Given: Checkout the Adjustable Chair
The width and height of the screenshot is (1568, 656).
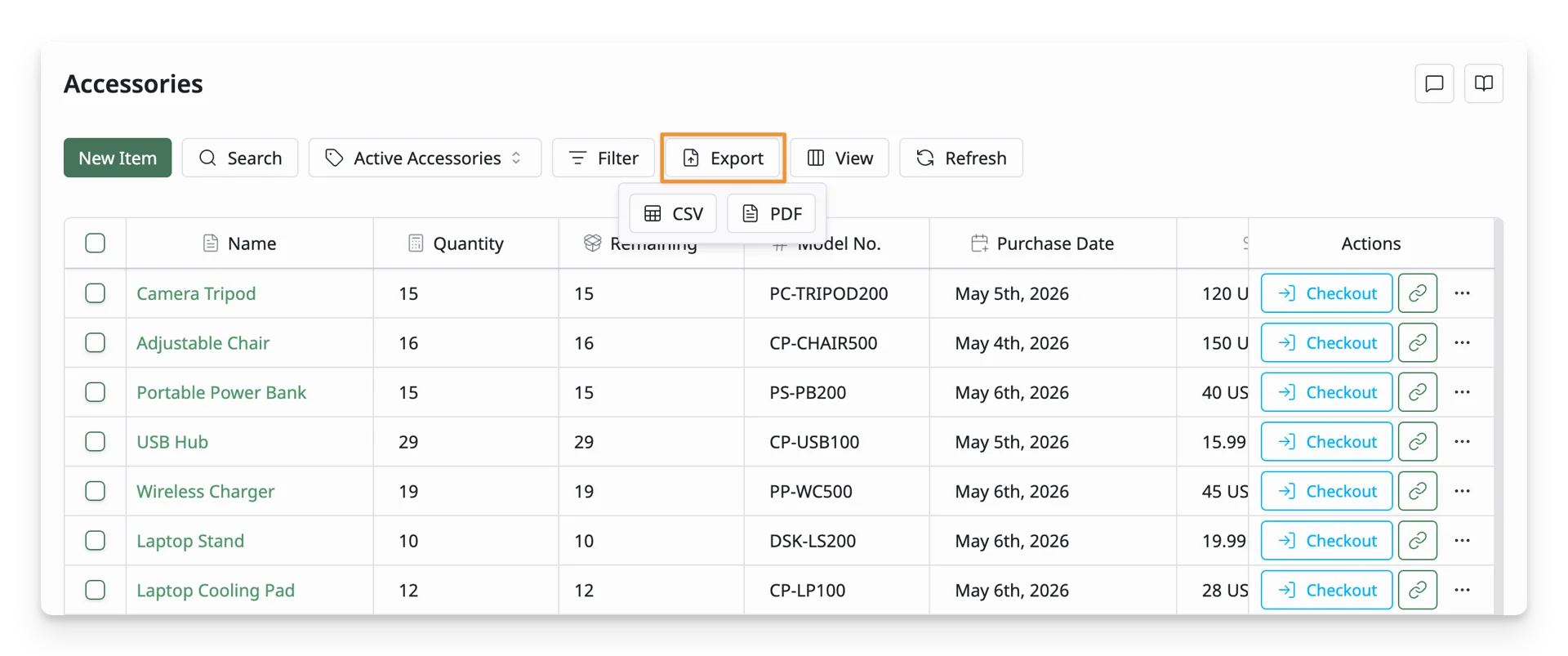Looking at the screenshot, I should tap(1326, 343).
